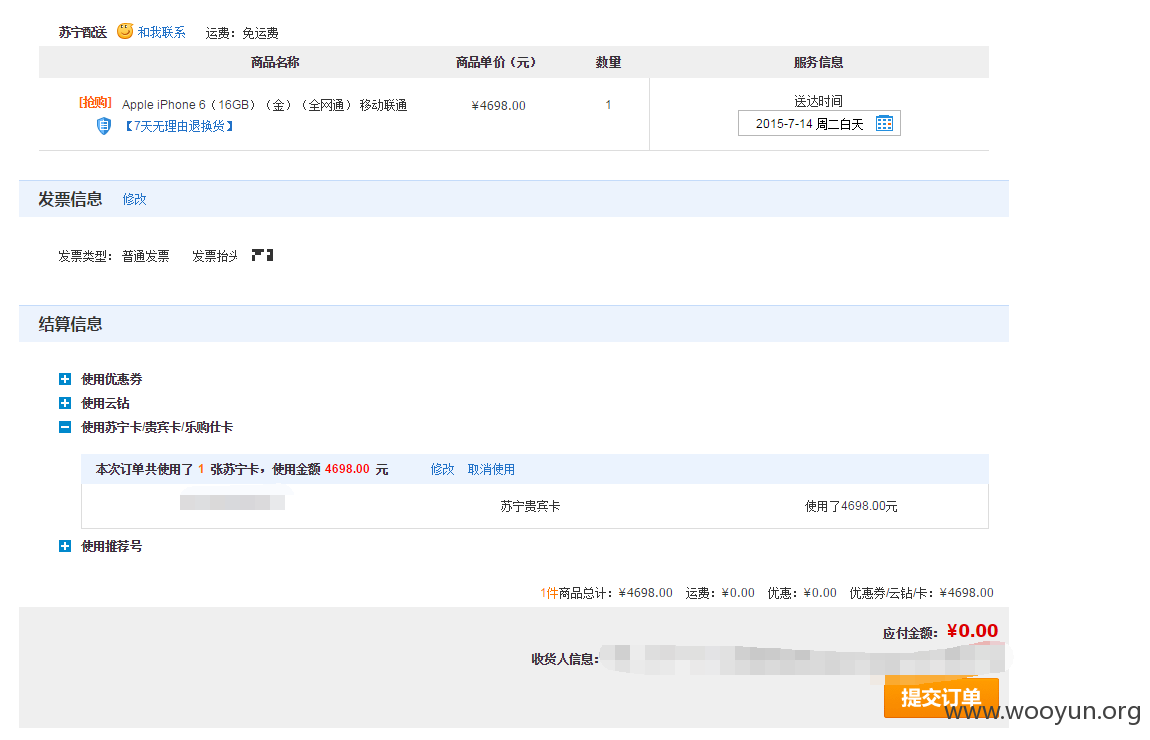1150x740 pixels.
Task: Click the 苏宁贵宾卡 card type text
Action: [530, 506]
